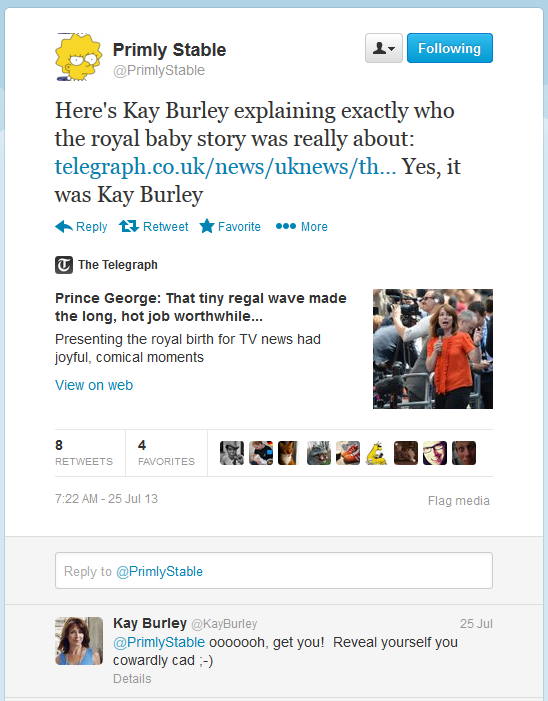Screen dimensions: 548x701
Task: Click the Flag media link
Action: tap(459, 501)
